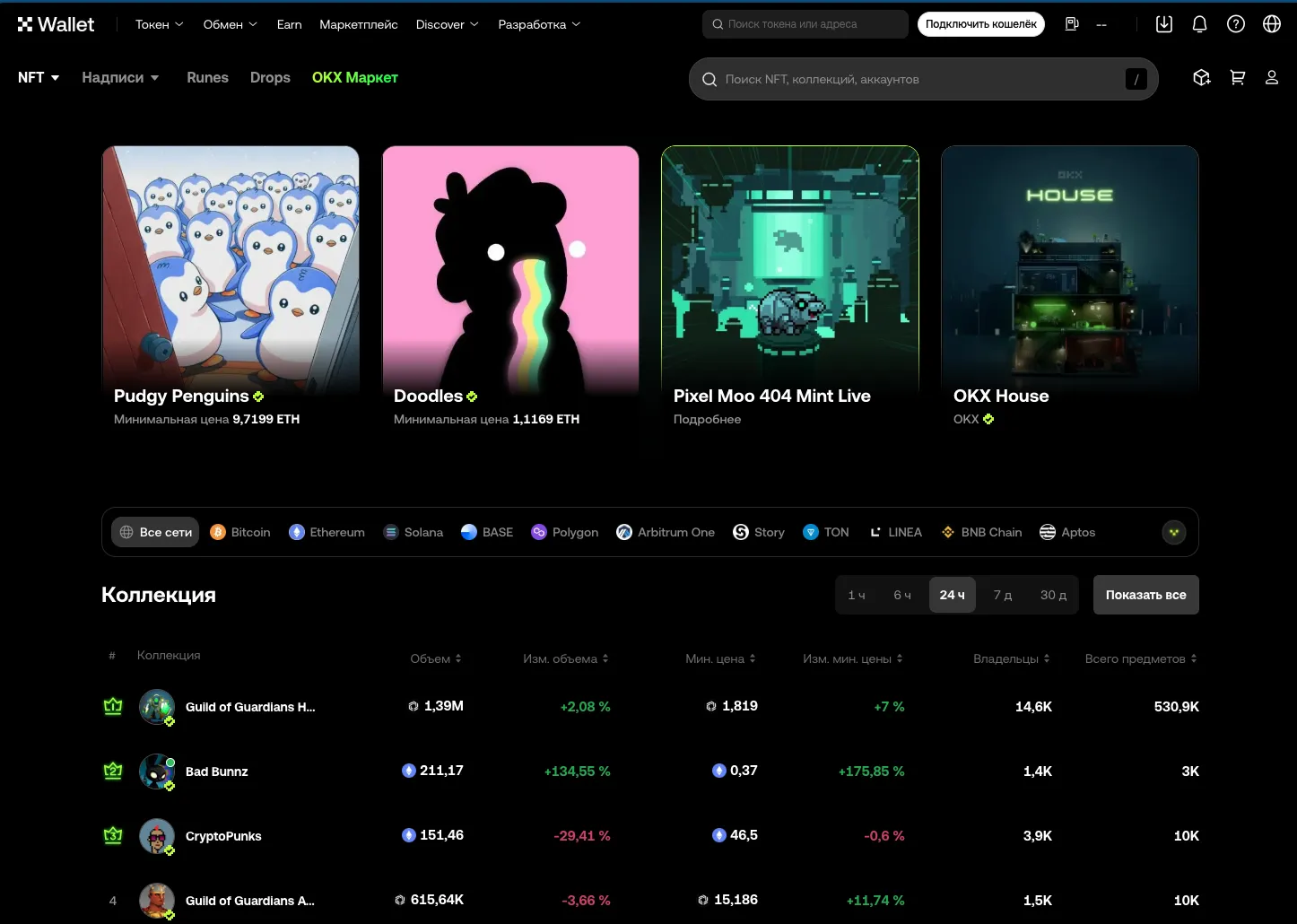
Task: Sort by Всего предметов column
Action: click(x=1141, y=658)
